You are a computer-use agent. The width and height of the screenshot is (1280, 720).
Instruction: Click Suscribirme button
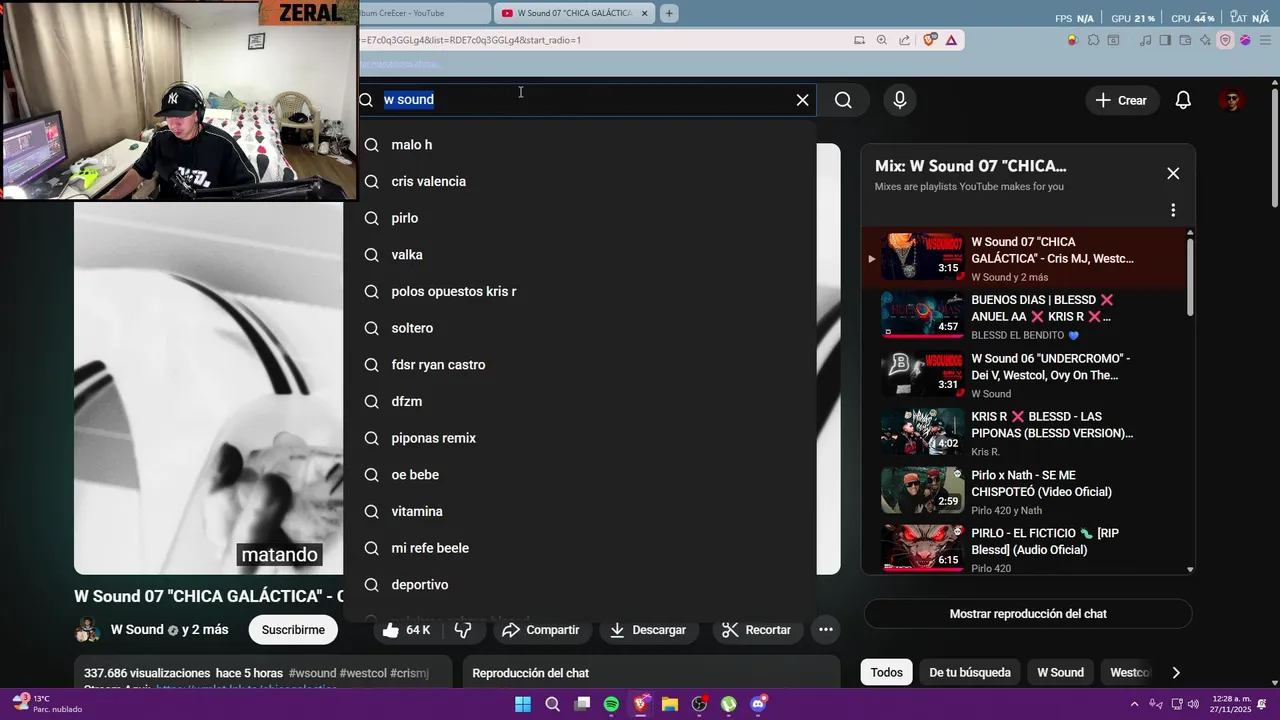(x=293, y=630)
